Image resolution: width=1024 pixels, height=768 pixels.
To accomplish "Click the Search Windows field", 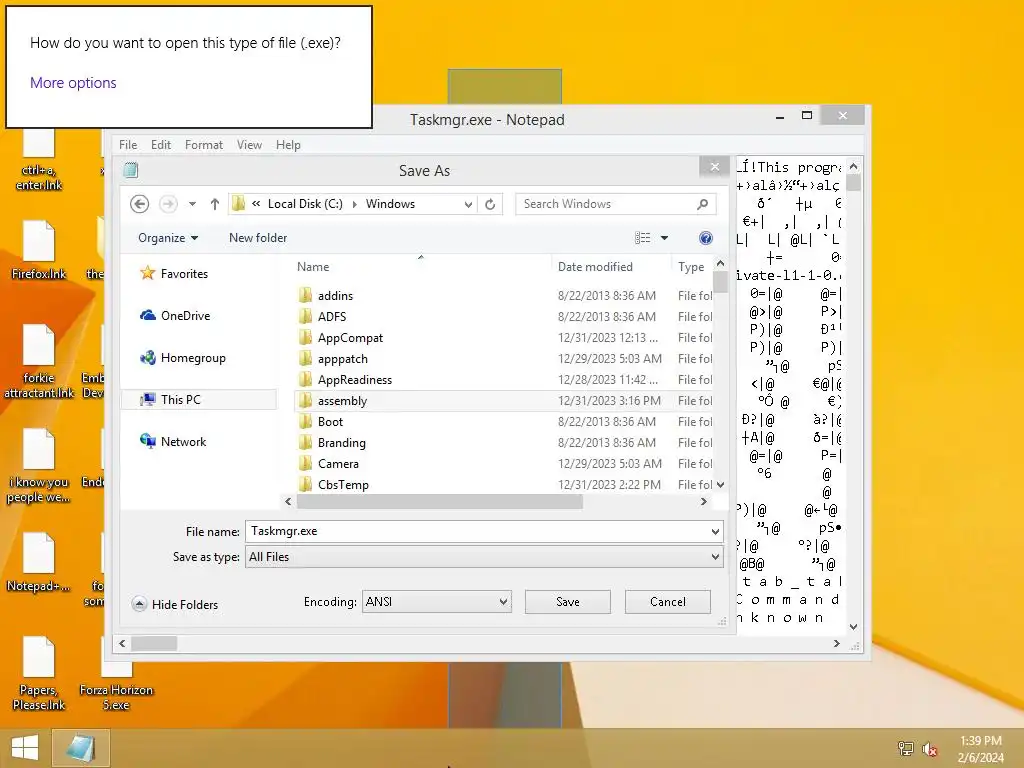I will tap(616, 204).
